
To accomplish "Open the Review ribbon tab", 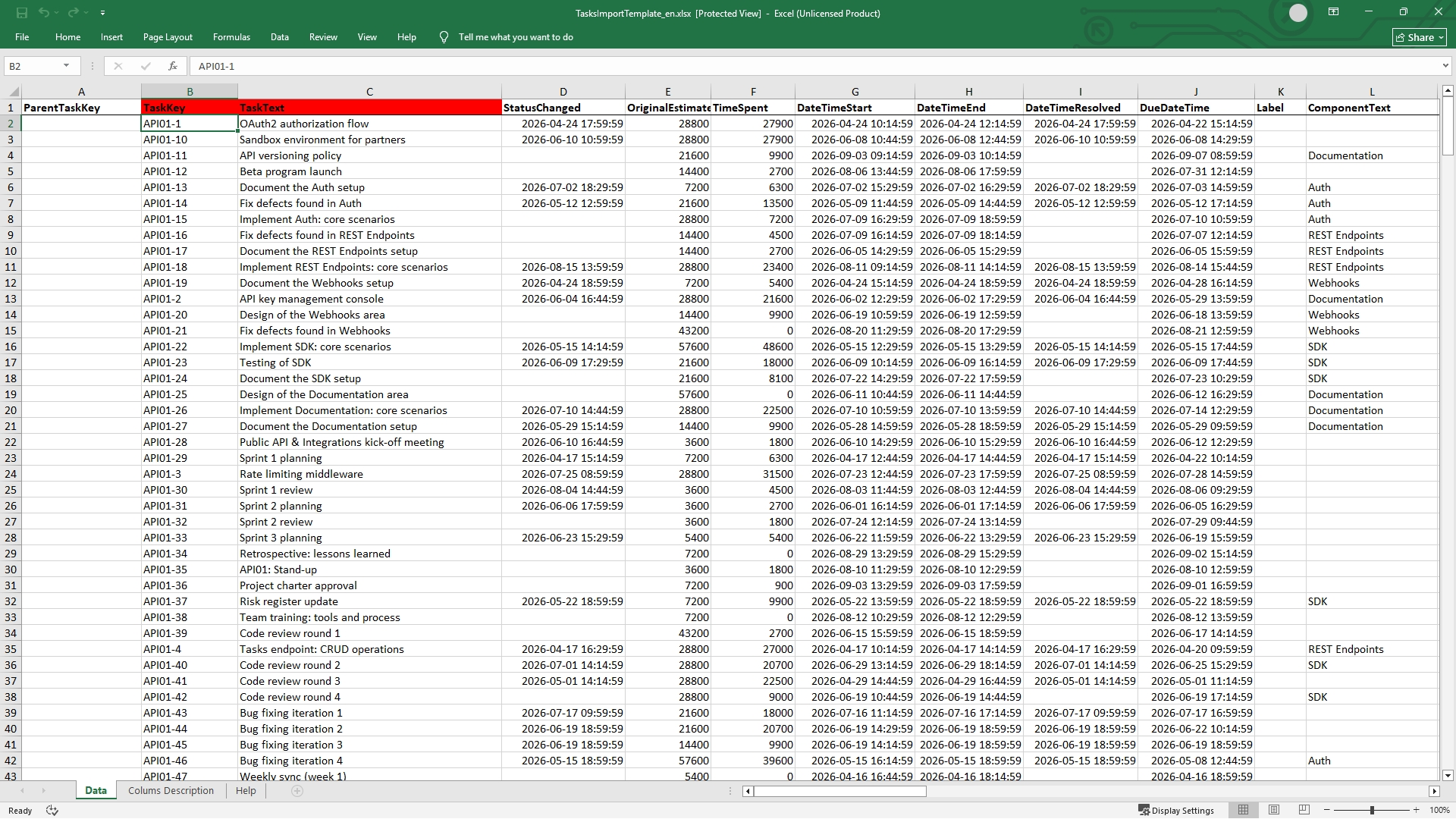I will (323, 37).
